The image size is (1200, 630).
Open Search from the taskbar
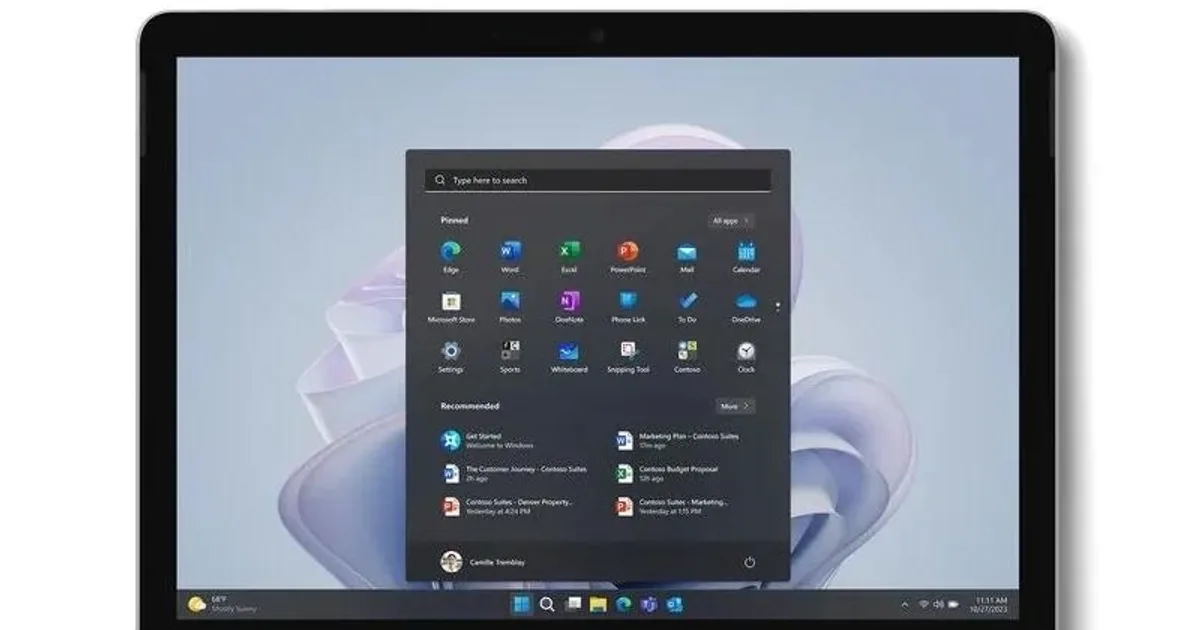[x=547, y=604]
